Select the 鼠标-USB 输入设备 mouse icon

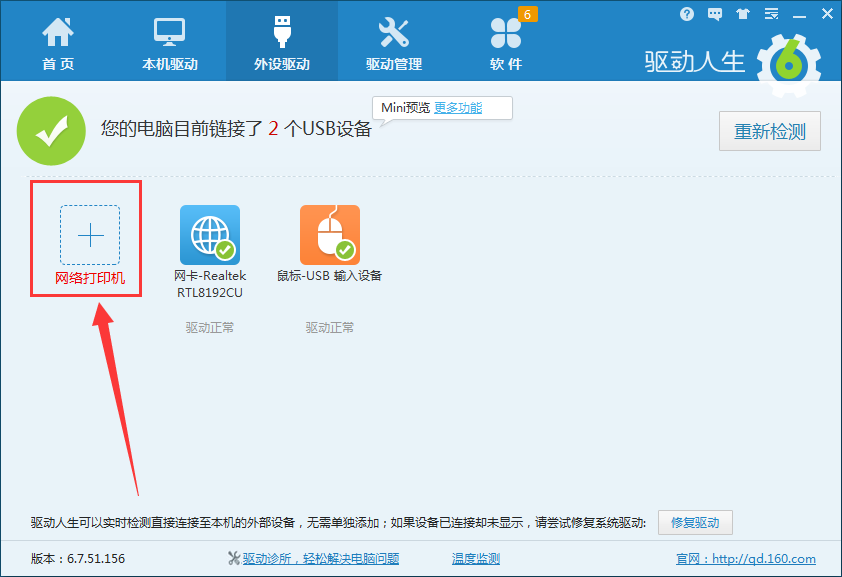coord(328,233)
